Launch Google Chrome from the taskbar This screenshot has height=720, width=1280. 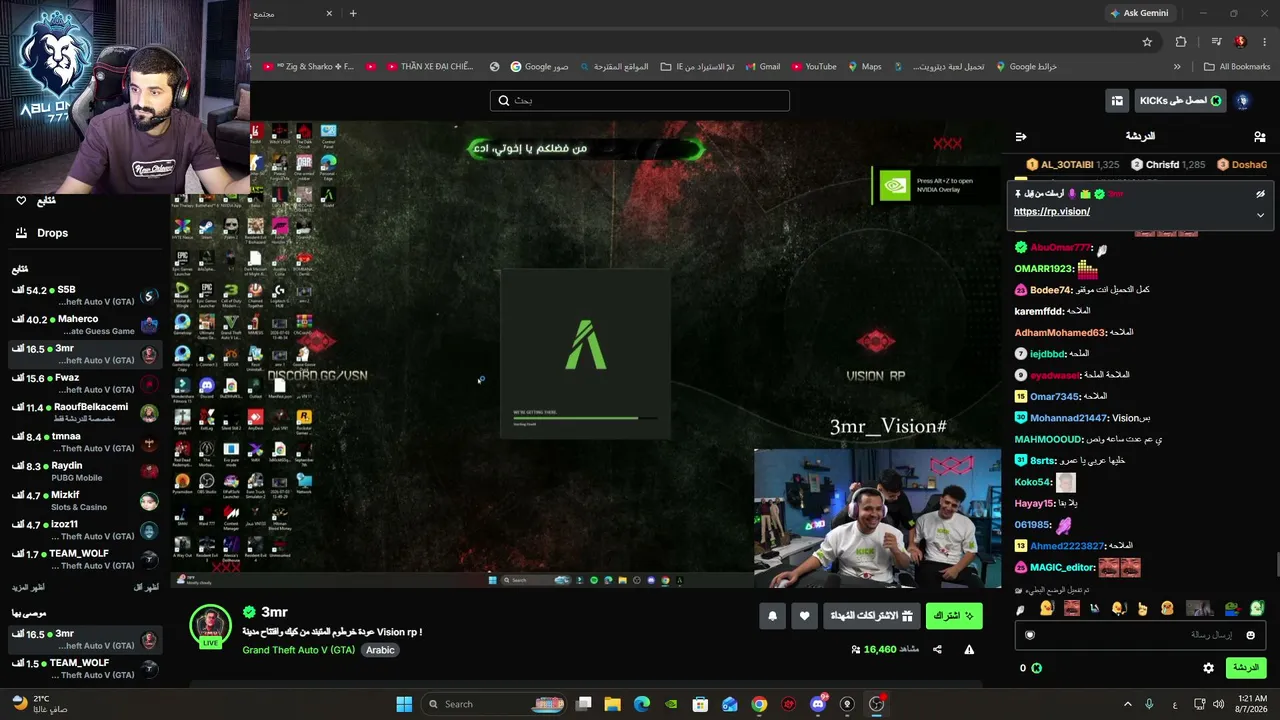tap(759, 704)
